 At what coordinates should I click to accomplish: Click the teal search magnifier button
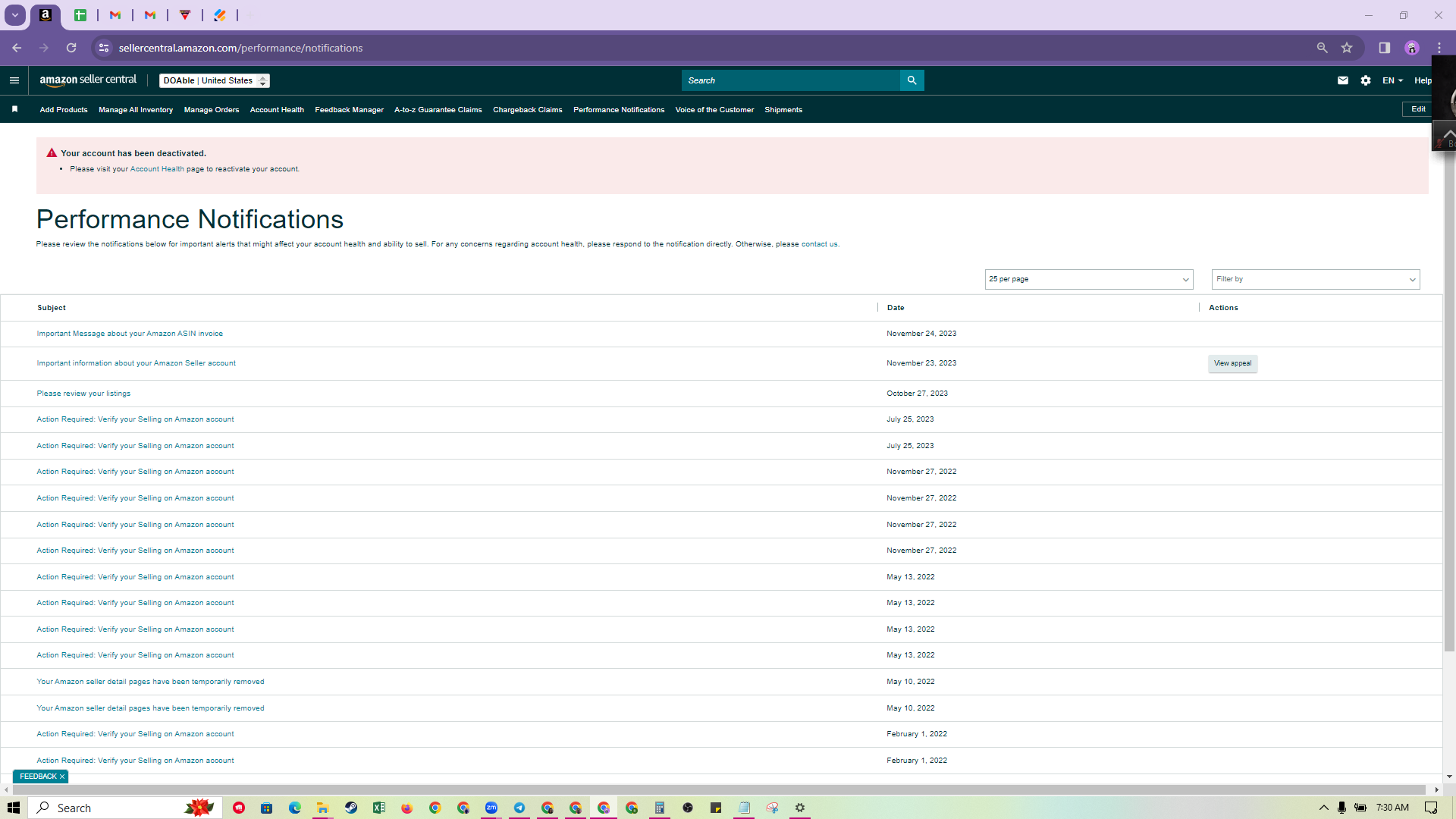point(912,80)
